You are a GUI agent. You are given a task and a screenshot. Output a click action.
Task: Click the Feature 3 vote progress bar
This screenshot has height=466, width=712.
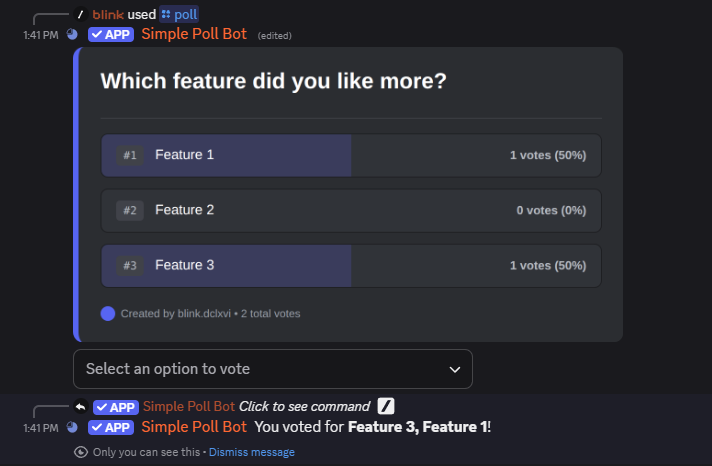227,265
